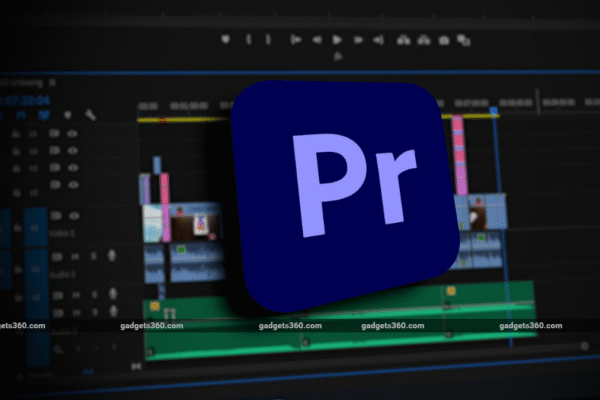Toggle sync lock on the Video 1 track
The width and height of the screenshot is (600, 400).
56,216
